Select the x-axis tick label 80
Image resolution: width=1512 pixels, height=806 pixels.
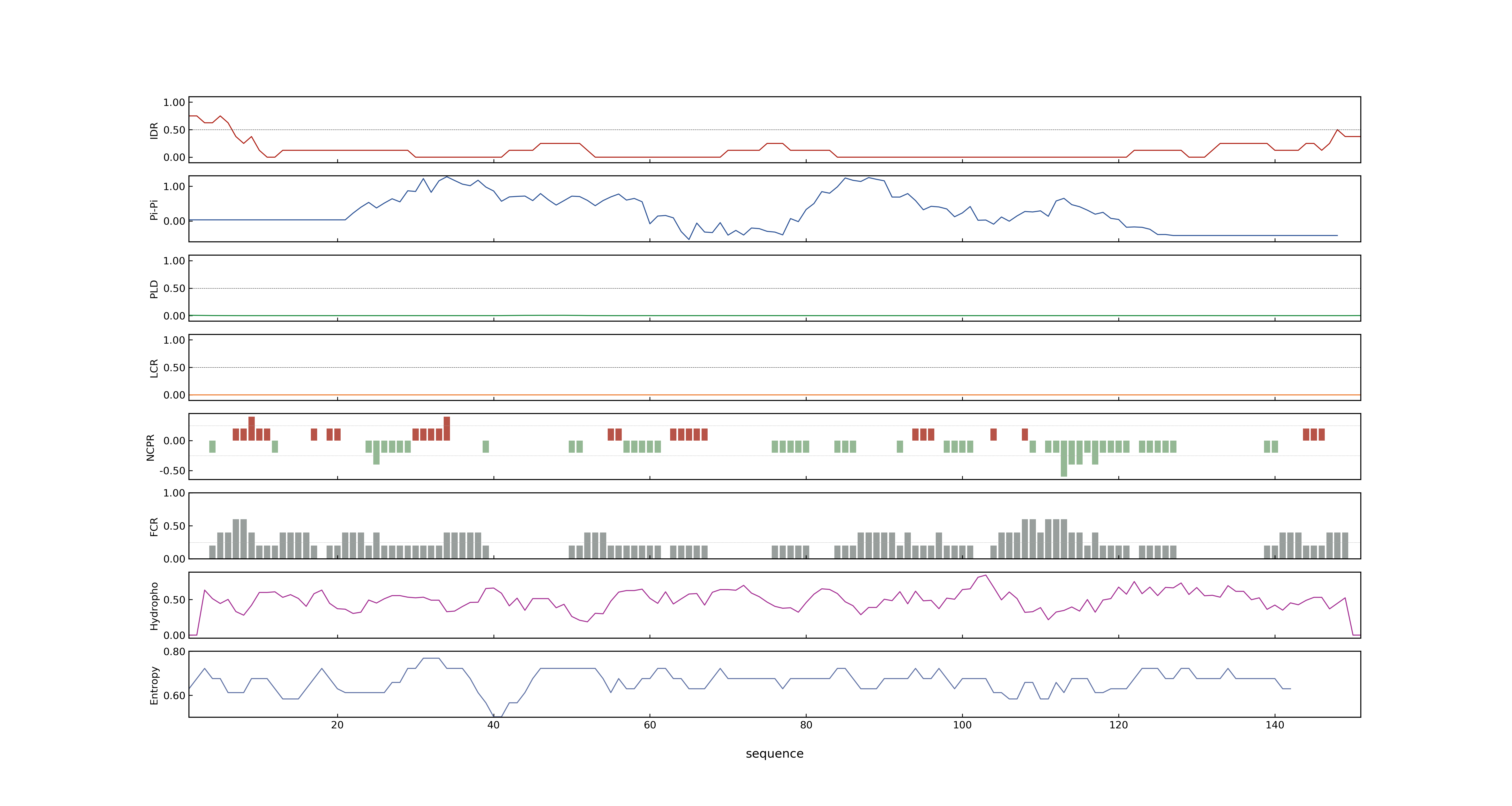806,725
